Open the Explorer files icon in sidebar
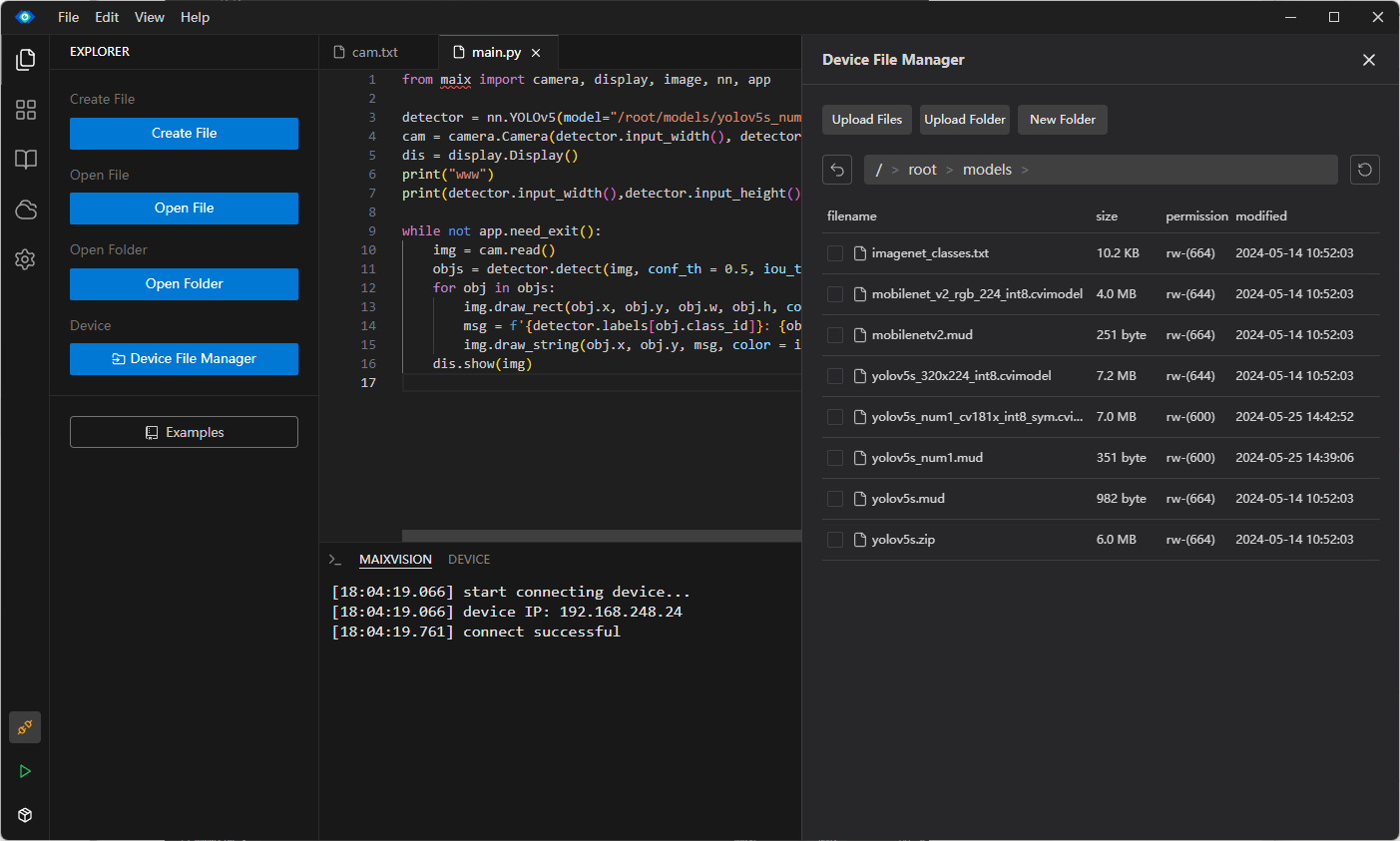Screen dimensions: 1400x841 tap(26, 60)
